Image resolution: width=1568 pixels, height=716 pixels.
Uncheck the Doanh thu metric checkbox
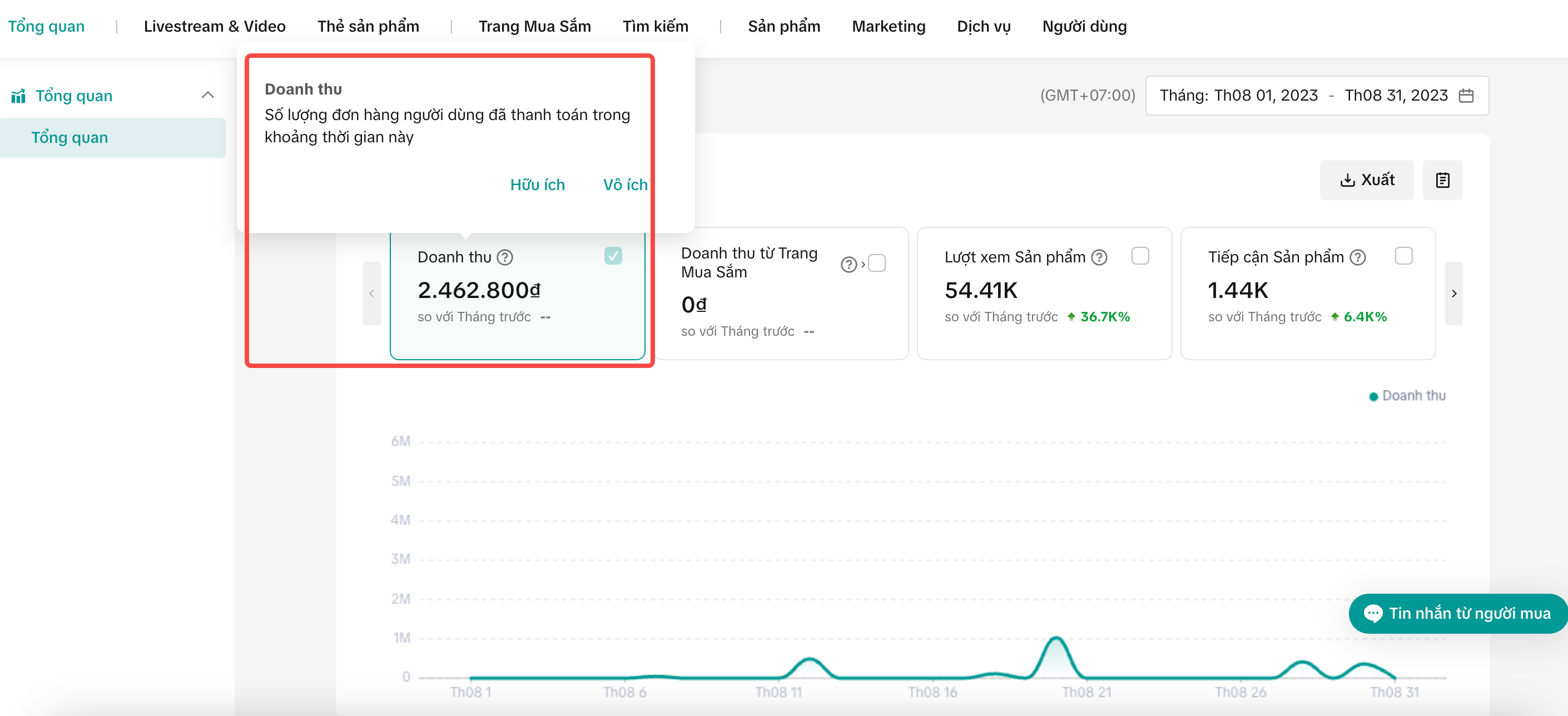pos(612,256)
